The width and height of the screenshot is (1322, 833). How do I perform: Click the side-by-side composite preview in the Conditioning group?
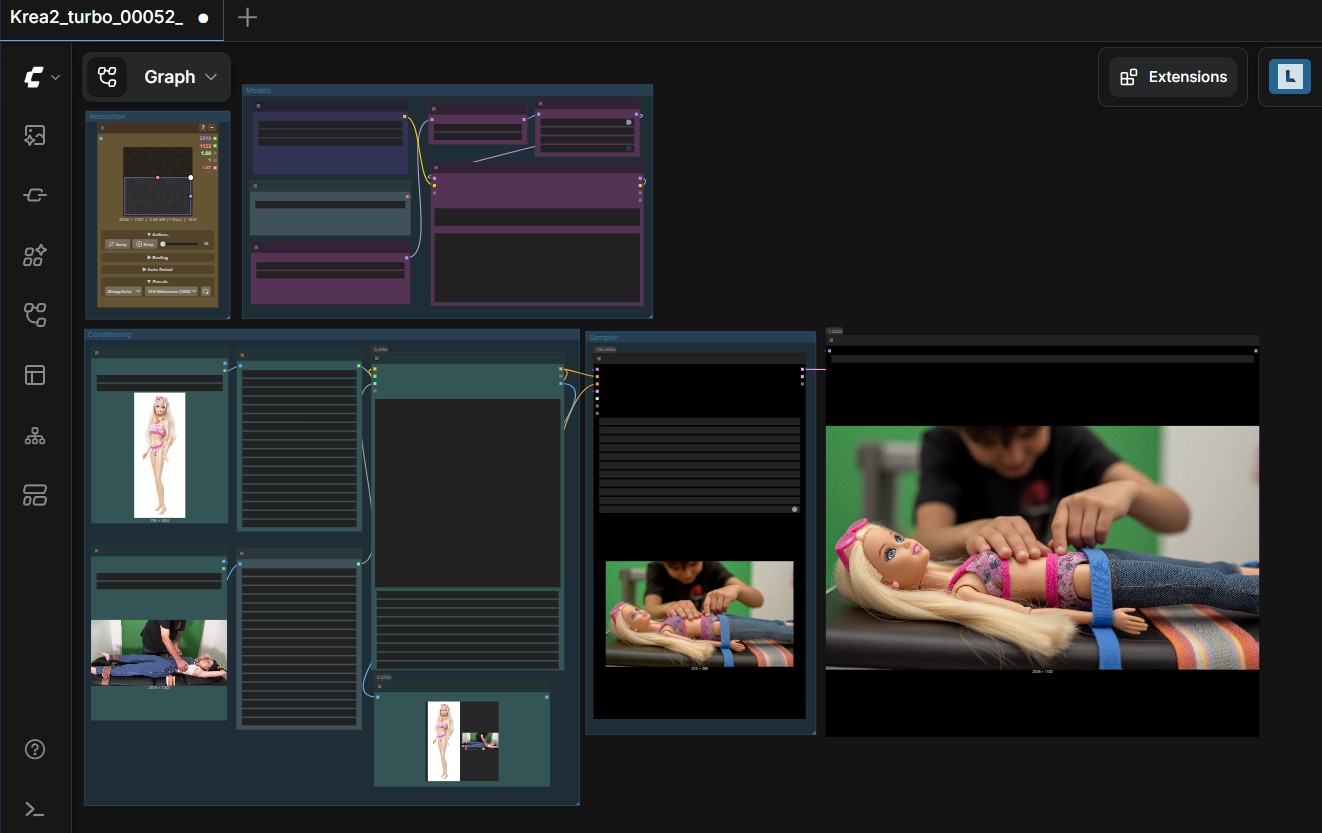click(x=463, y=741)
